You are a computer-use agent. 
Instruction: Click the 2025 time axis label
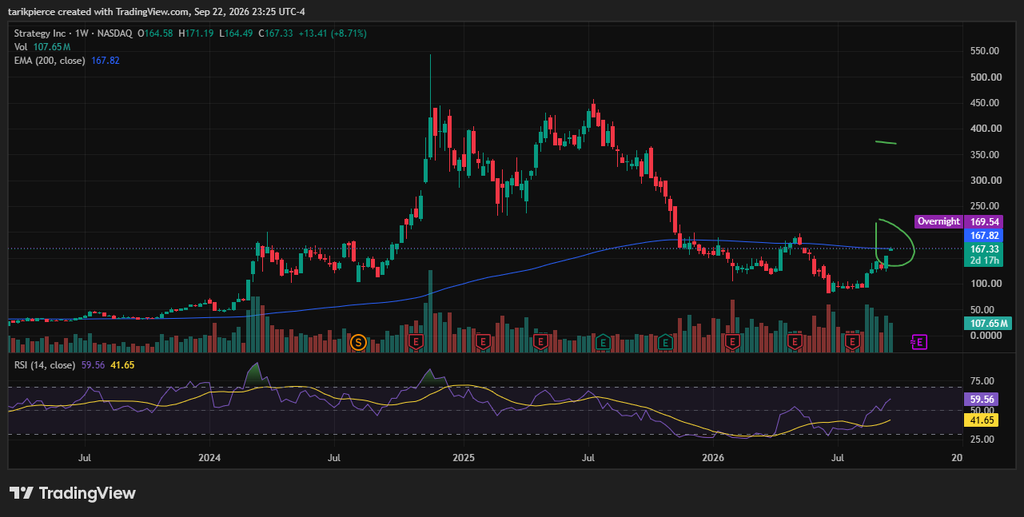(x=463, y=458)
